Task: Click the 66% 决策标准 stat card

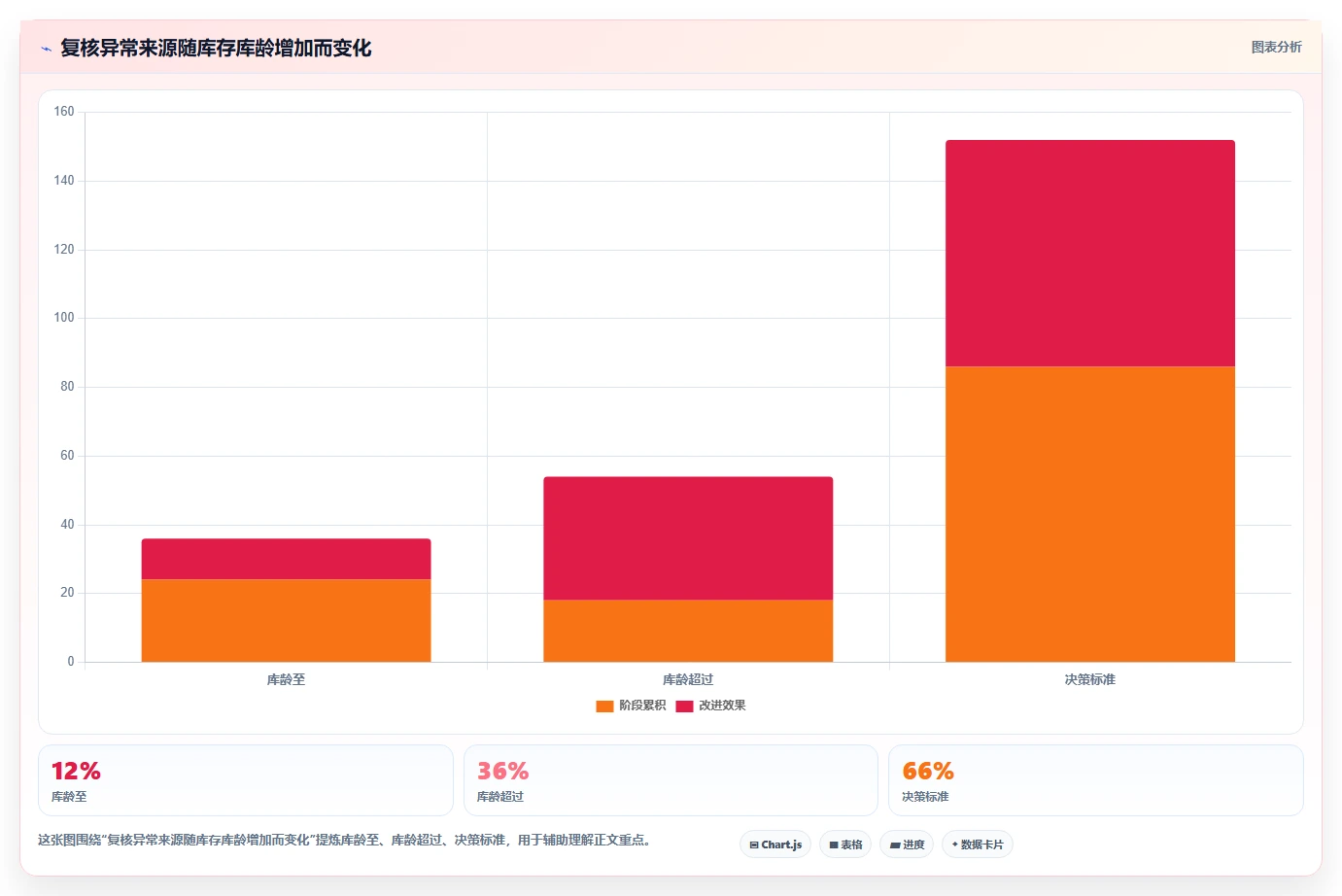Action: pos(1096,780)
